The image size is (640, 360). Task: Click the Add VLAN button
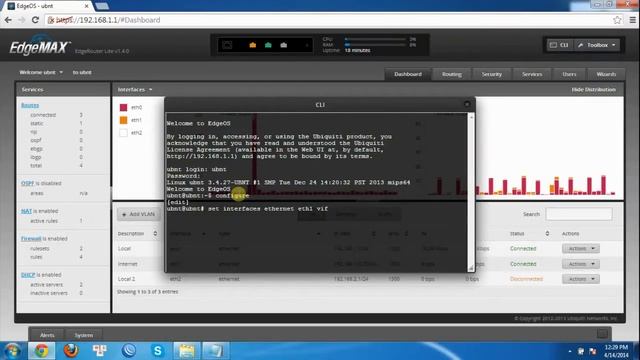pyautogui.click(x=138, y=214)
